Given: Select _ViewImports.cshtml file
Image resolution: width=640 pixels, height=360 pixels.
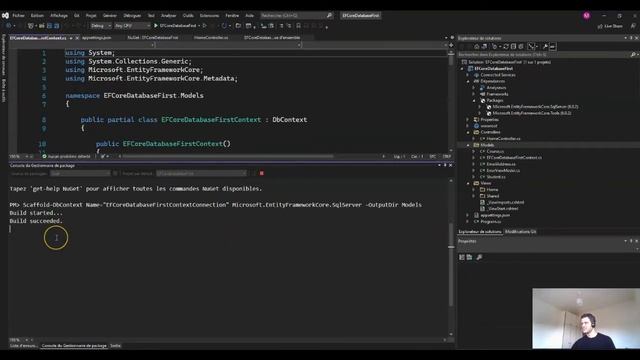Looking at the screenshot, I should pyautogui.click(x=505, y=202).
